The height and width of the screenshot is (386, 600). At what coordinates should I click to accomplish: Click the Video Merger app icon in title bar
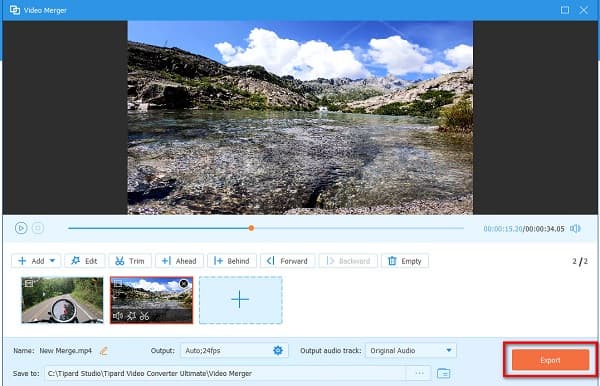tap(15, 10)
